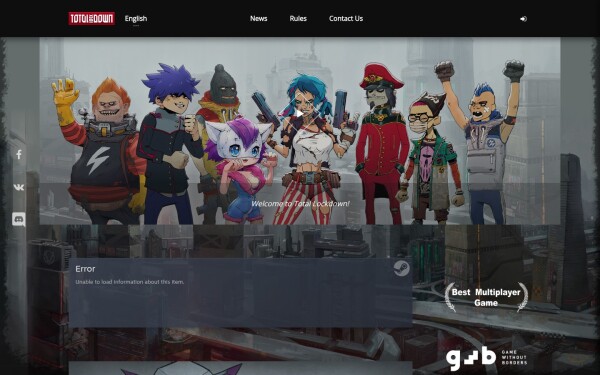
Task: Click 'Unable to load information about this item.' text
Action: pos(130,282)
